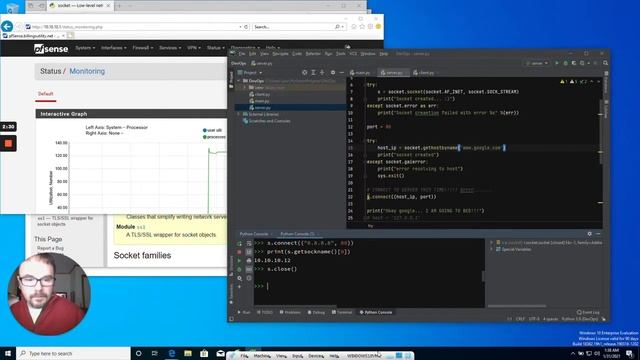Click Select Opened File target icon in Project panel
640x360 pixels.
pos(304,72)
